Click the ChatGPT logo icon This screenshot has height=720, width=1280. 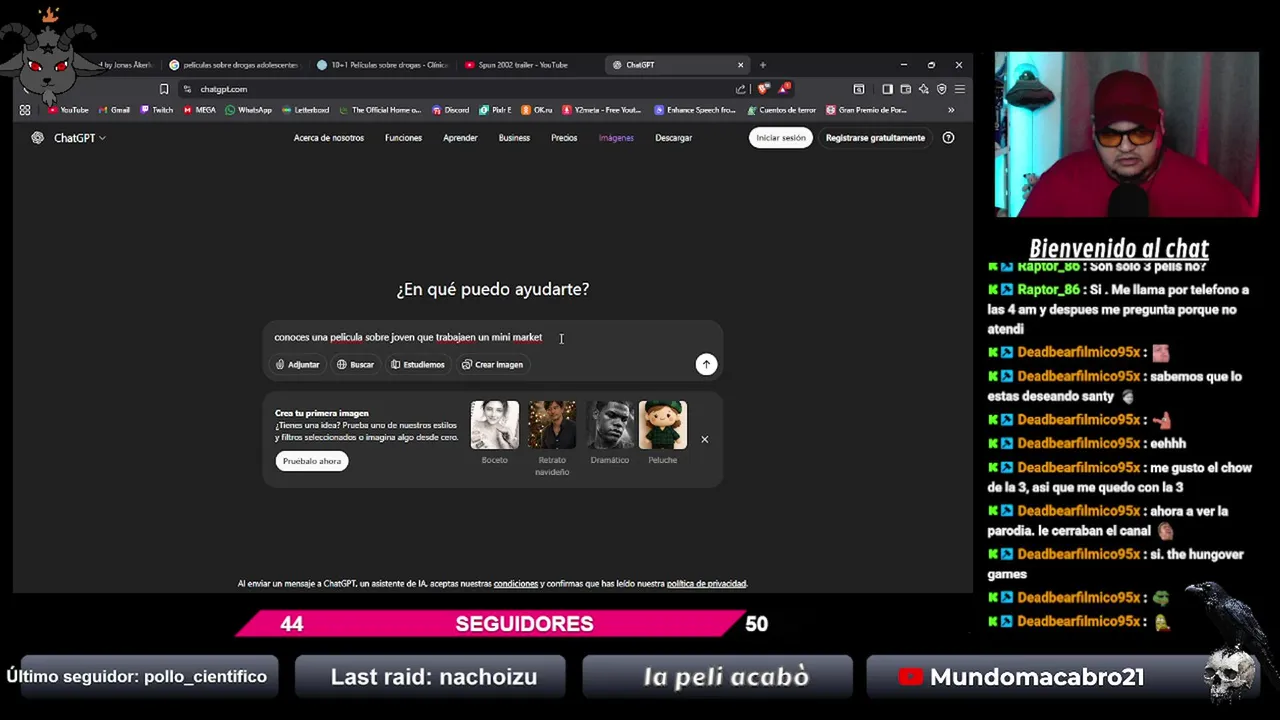coord(37,138)
